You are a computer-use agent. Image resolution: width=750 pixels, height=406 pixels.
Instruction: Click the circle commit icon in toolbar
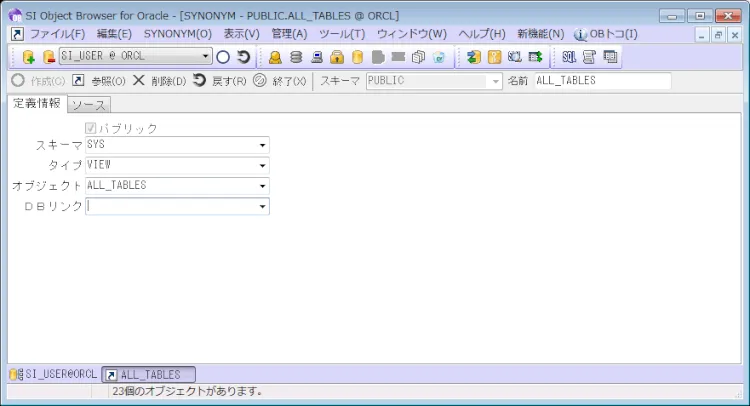tap(223, 57)
